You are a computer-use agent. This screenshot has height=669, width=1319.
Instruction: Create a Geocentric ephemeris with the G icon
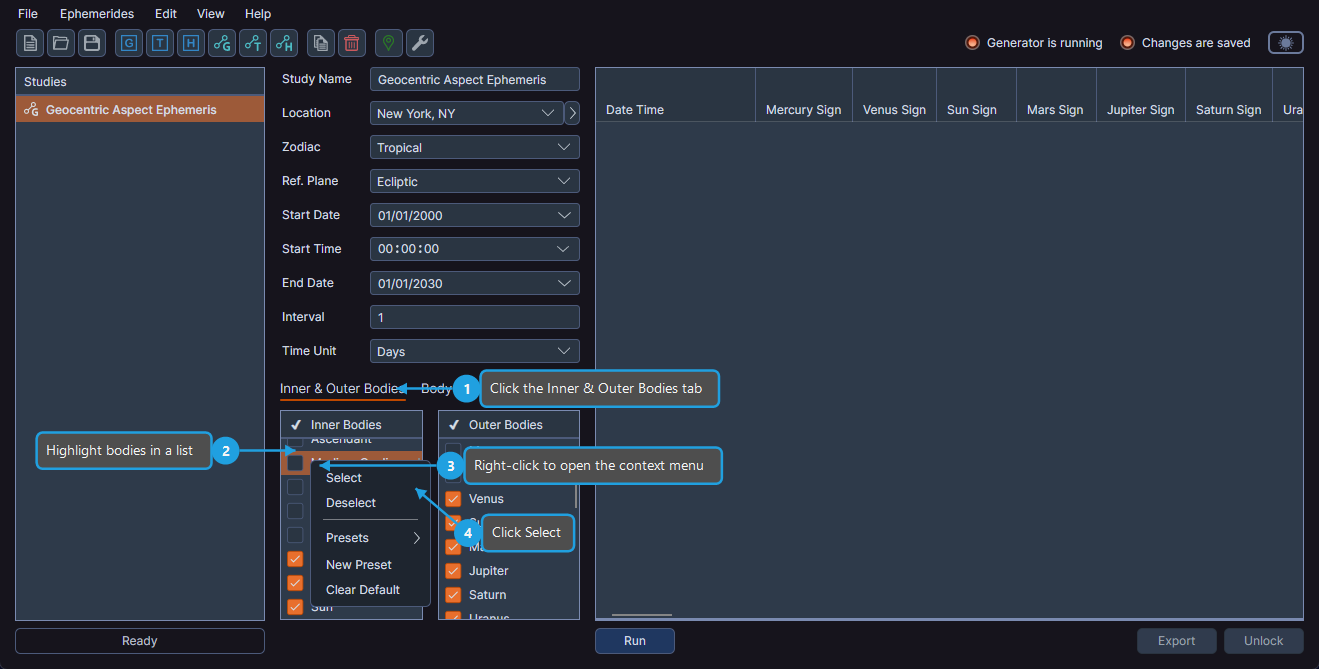point(128,43)
